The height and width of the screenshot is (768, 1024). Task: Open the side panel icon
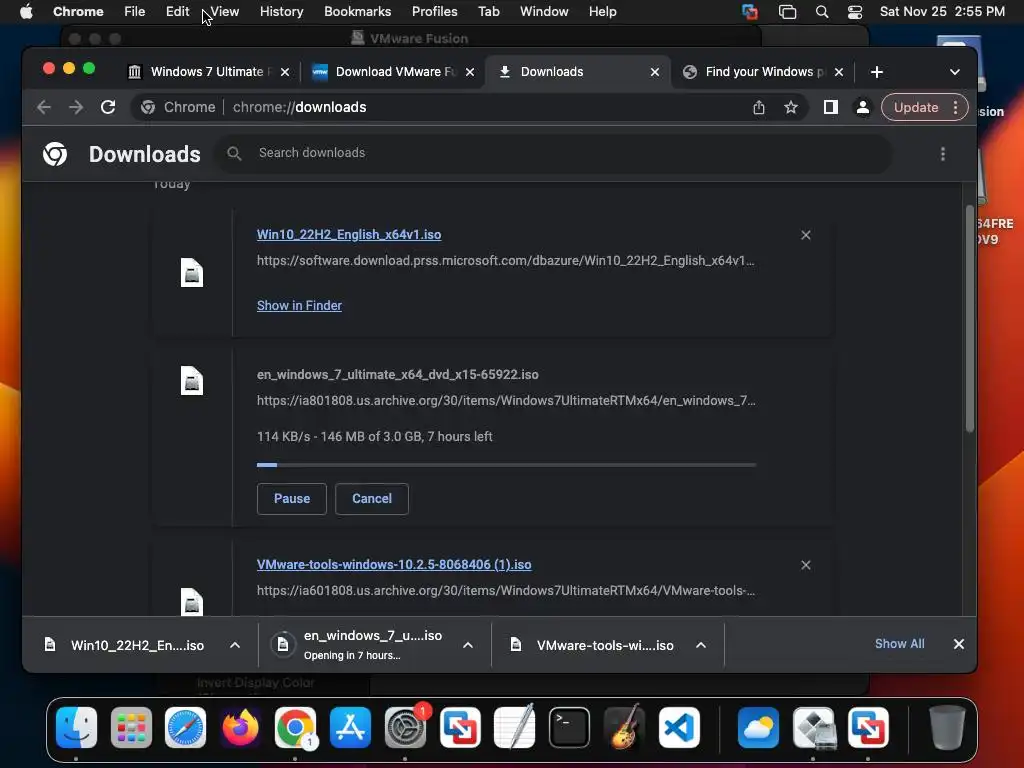tap(830, 107)
